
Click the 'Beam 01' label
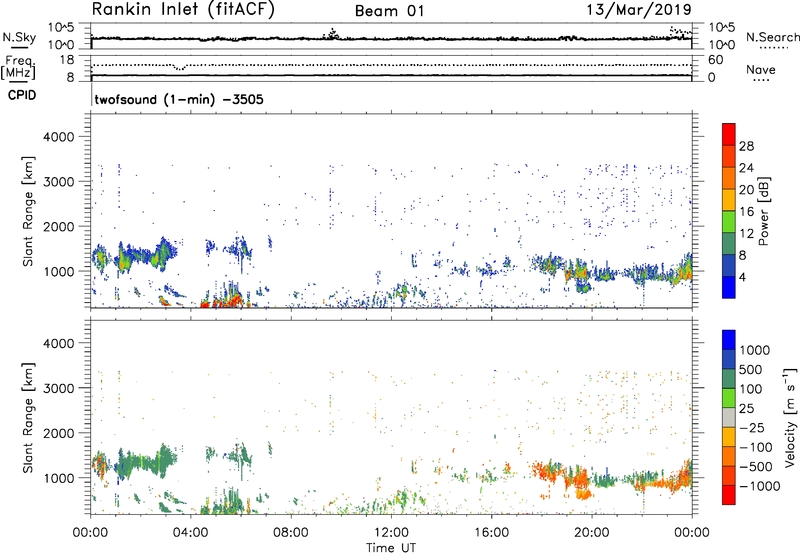point(390,11)
